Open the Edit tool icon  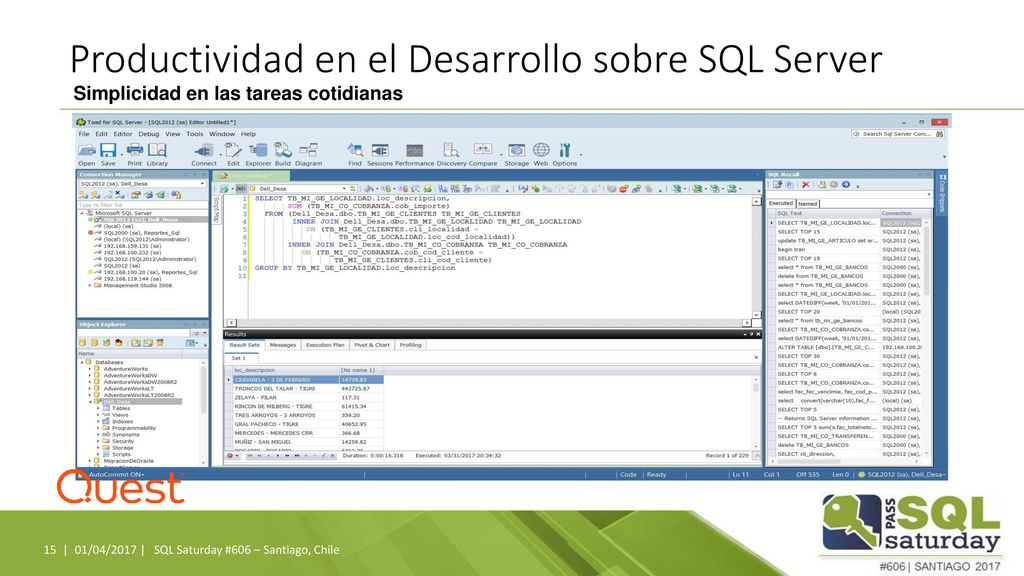click(x=233, y=154)
